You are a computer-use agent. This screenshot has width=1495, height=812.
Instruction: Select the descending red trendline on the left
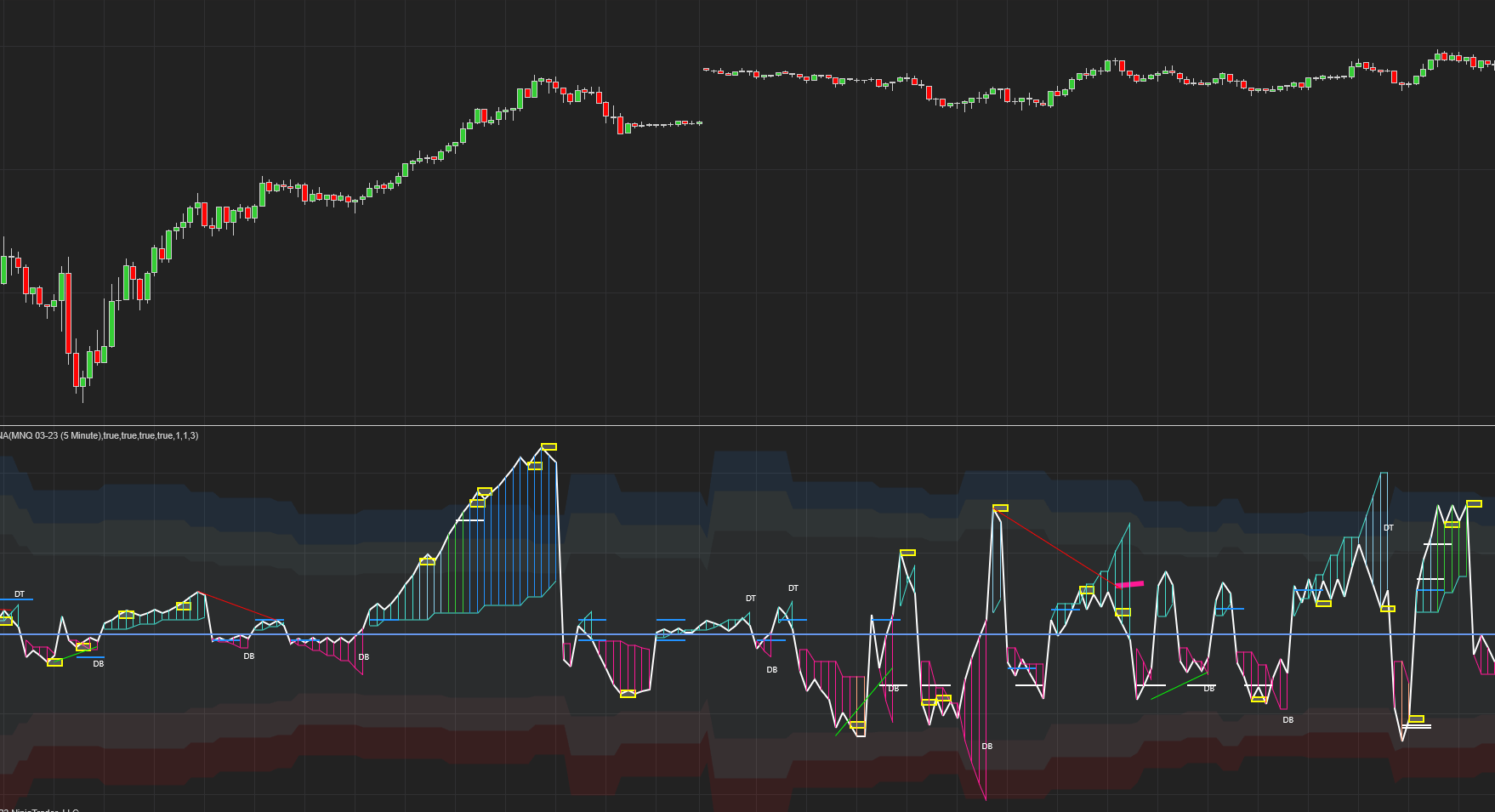pyautogui.click(x=238, y=606)
